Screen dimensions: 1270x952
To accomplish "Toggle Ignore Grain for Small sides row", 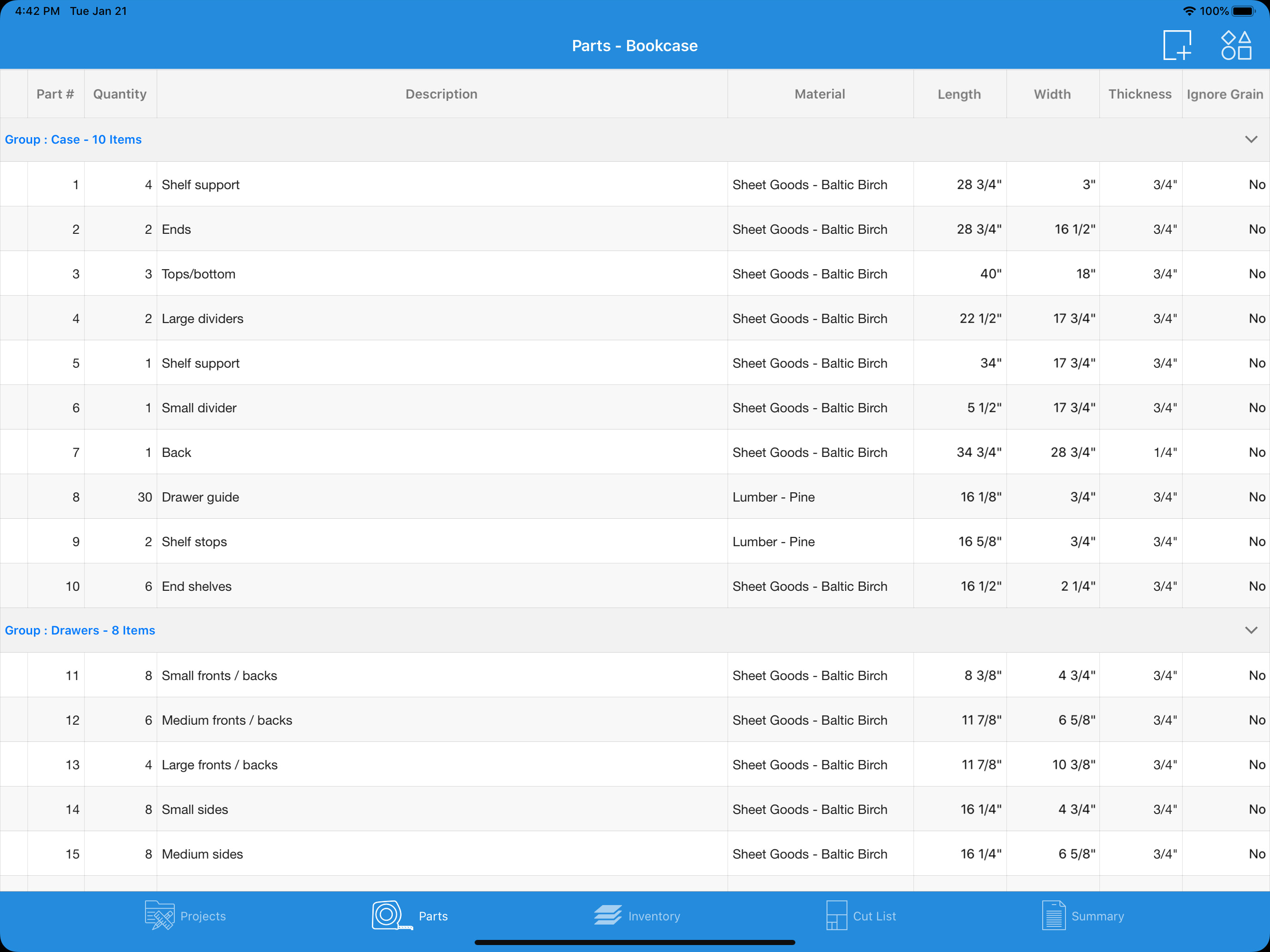I will [1256, 809].
